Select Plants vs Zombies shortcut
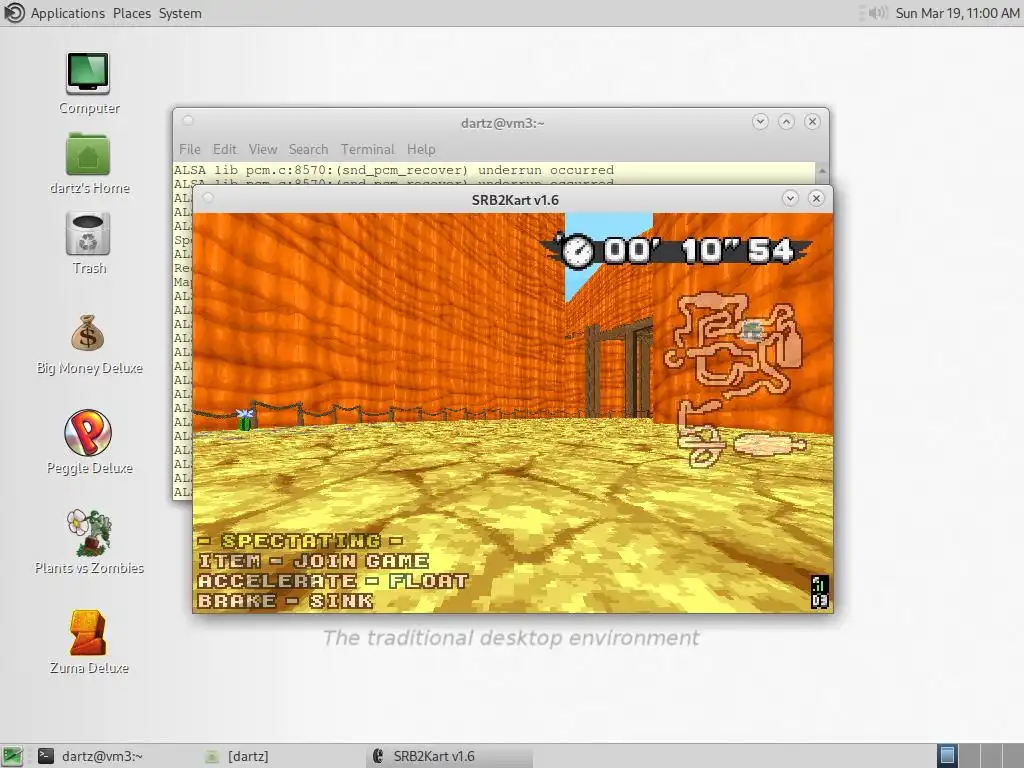1024x768 pixels. click(89, 542)
